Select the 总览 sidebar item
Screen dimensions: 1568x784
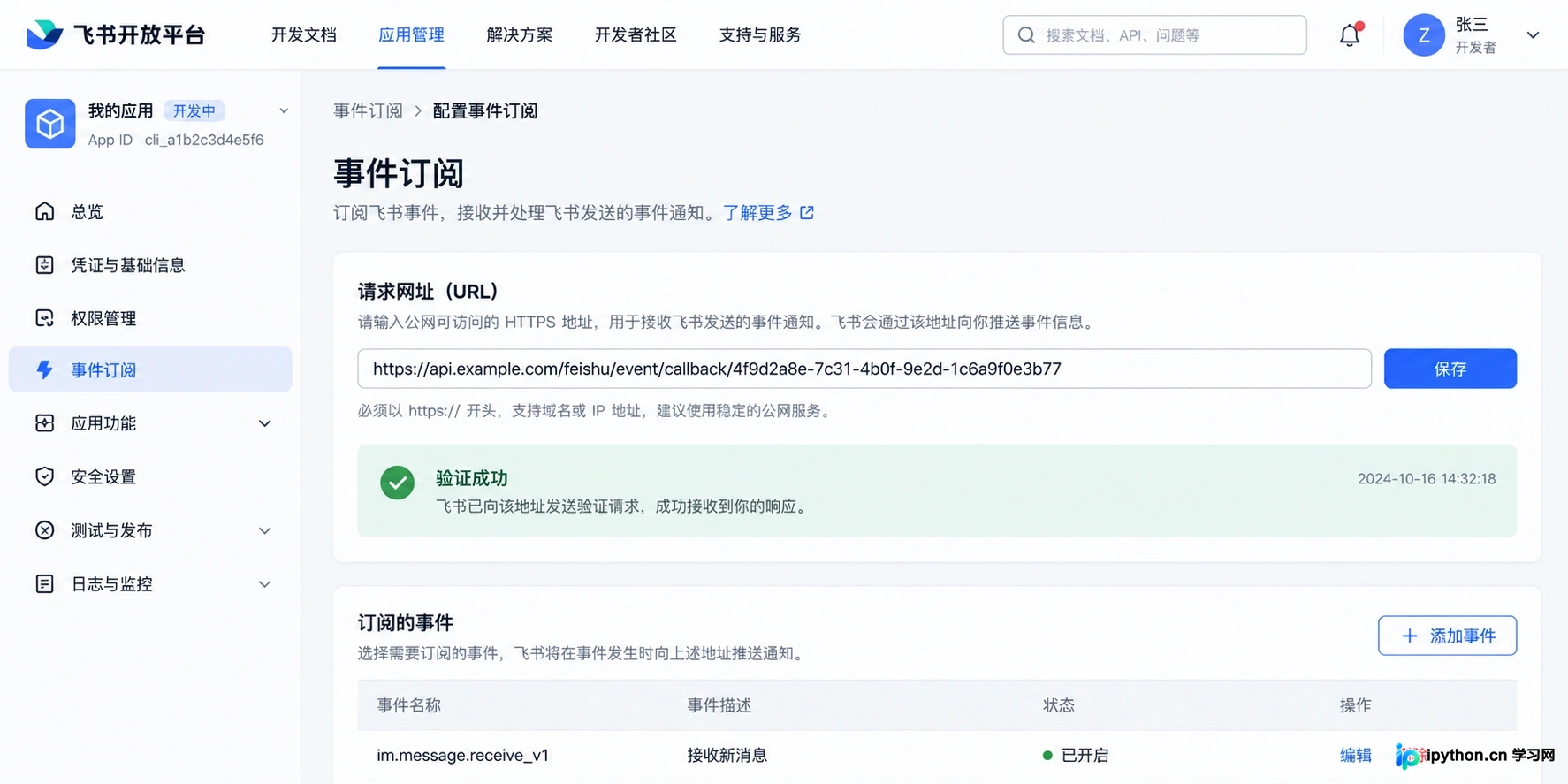(x=150, y=211)
